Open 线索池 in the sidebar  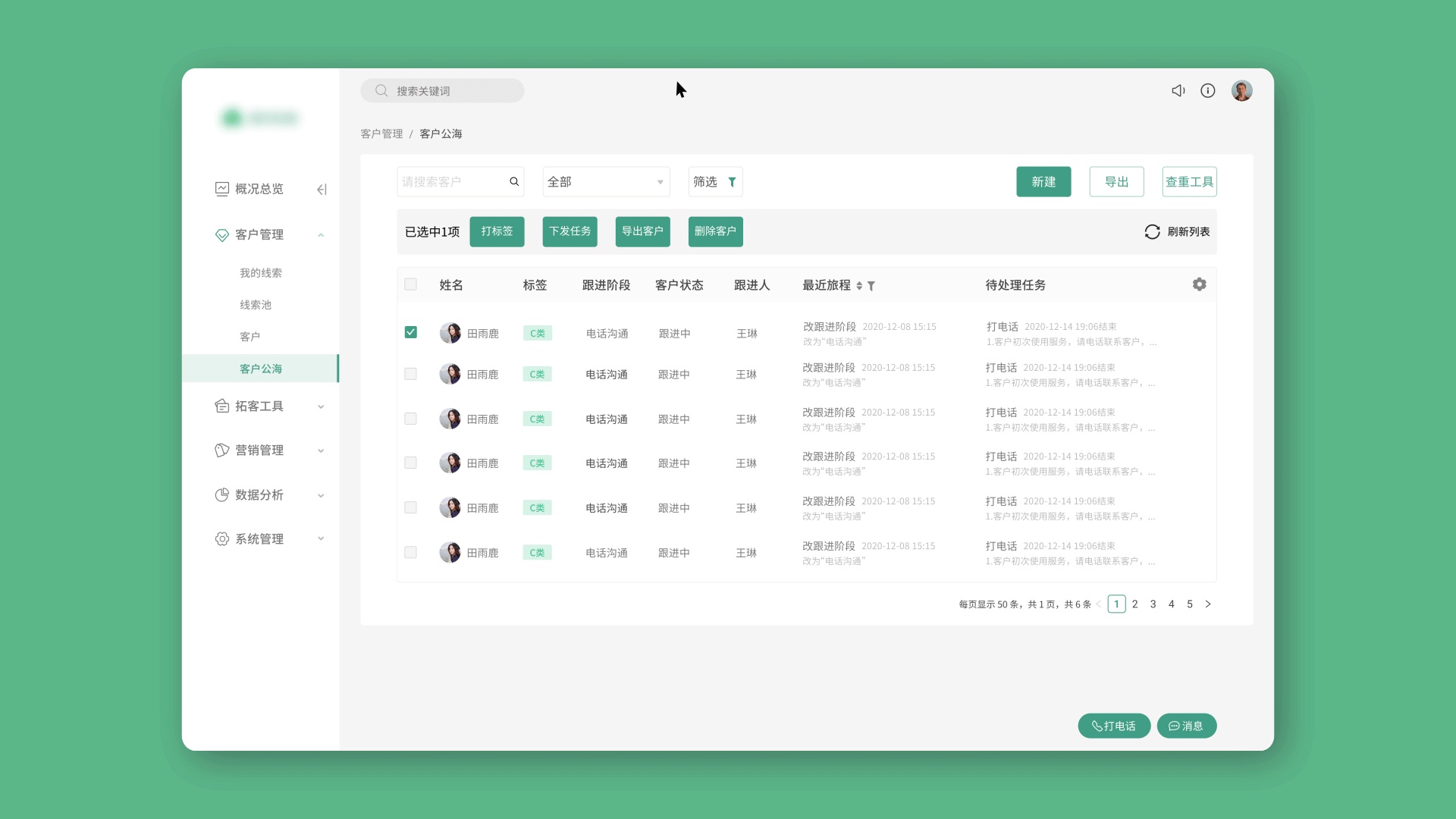pyautogui.click(x=256, y=305)
